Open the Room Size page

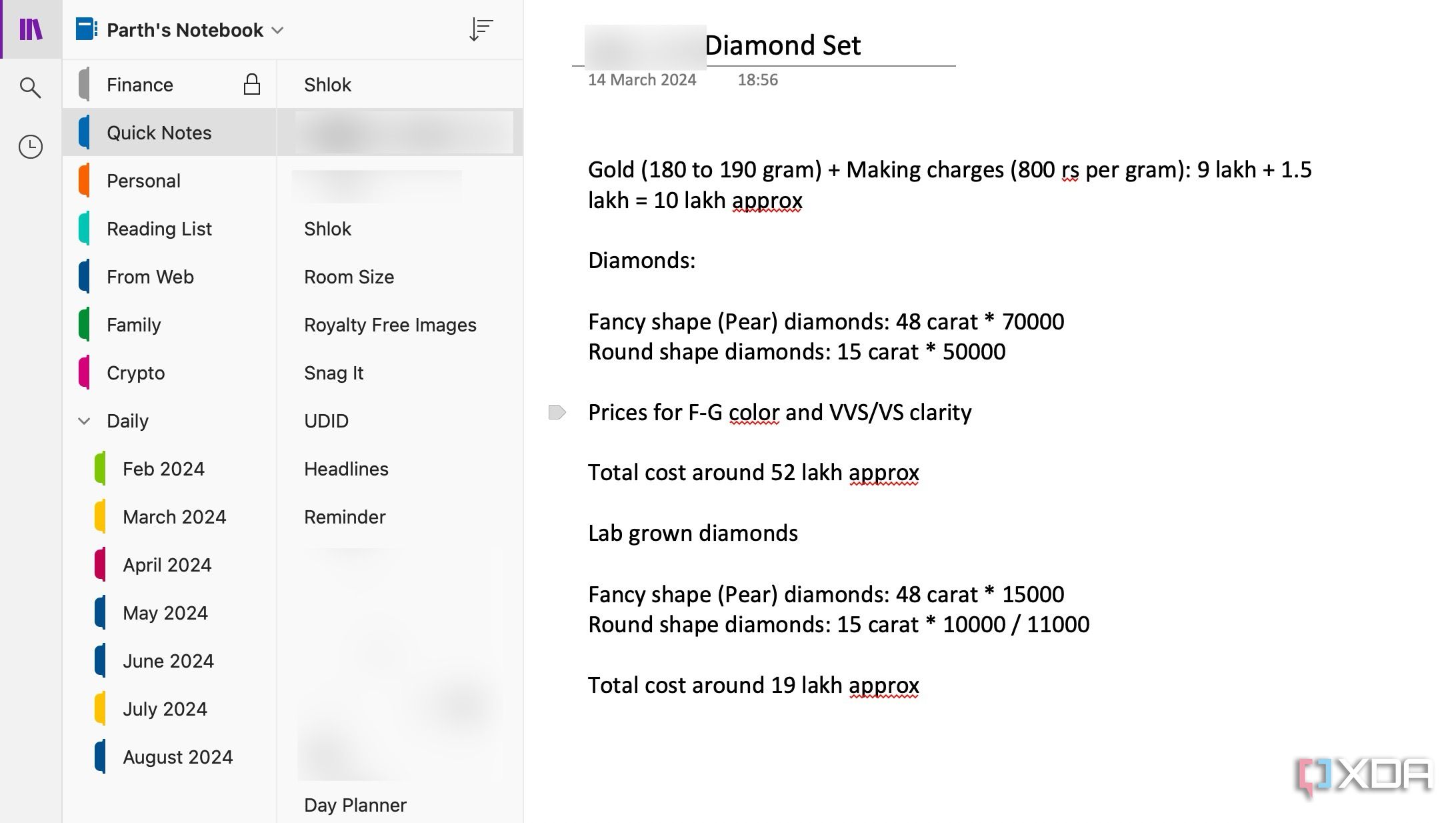[x=349, y=277]
